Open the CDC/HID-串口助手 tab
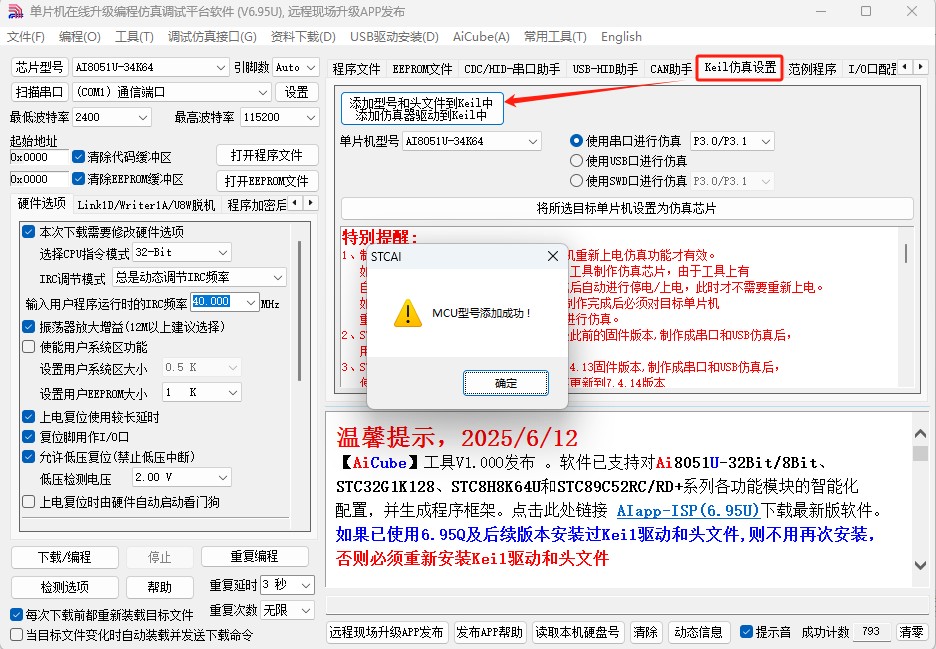This screenshot has height=649, width=936. click(x=512, y=69)
